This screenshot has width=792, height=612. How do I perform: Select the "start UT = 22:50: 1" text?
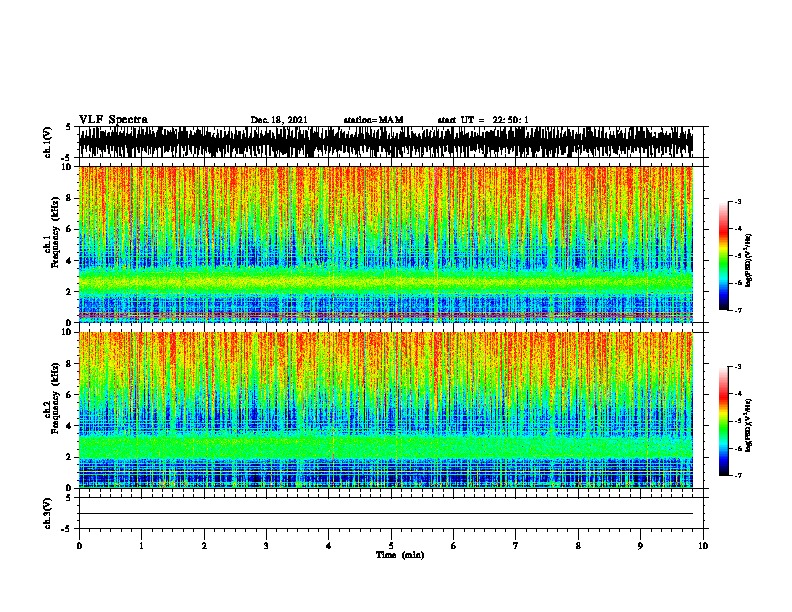483,120
